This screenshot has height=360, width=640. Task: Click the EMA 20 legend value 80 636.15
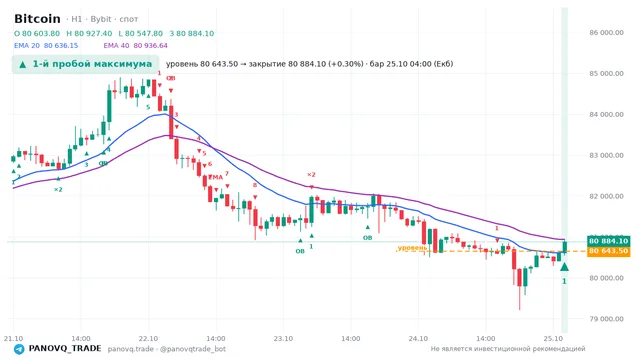(61, 46)
